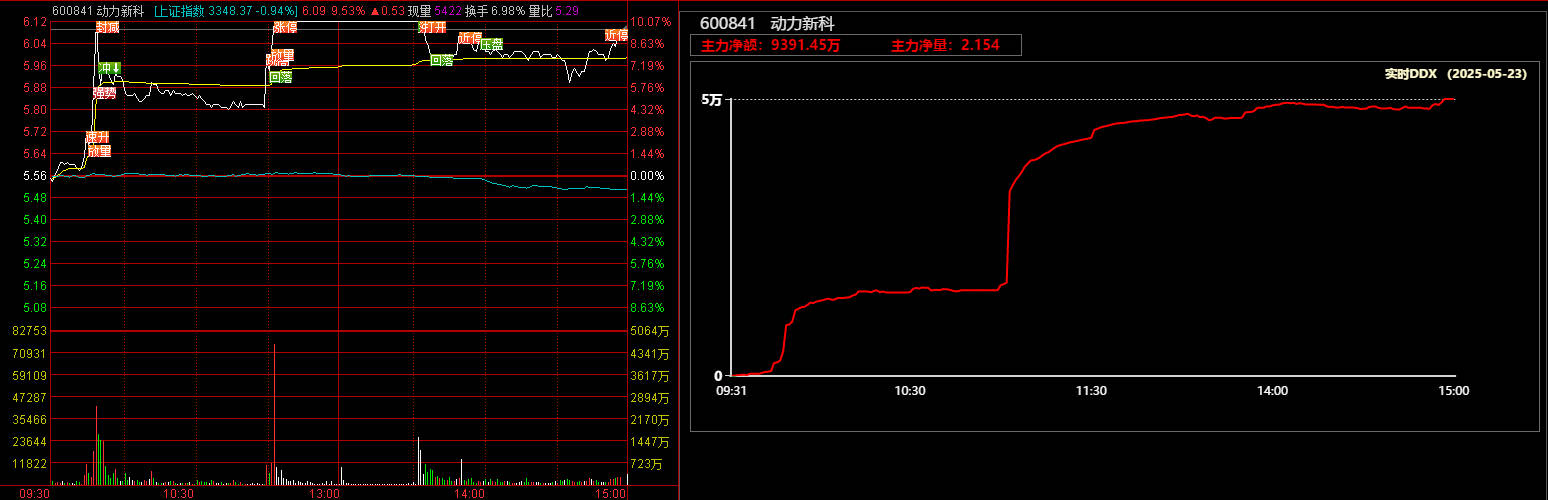Click the 主力净额 9391.45万 readout

[770, 45]
